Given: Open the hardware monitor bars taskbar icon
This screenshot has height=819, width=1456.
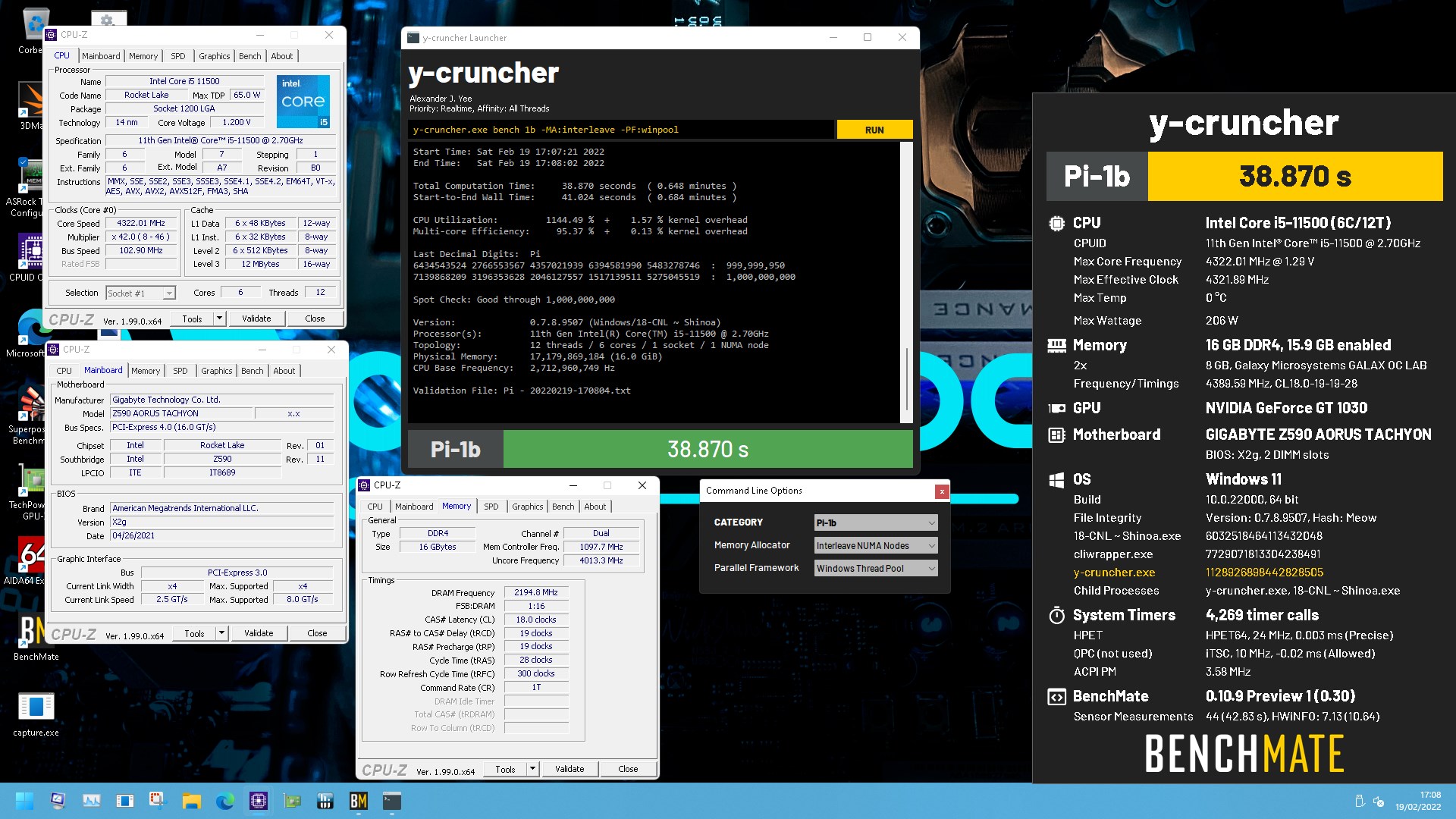Looking at the screenshot, I should click(x=325, y=801).
